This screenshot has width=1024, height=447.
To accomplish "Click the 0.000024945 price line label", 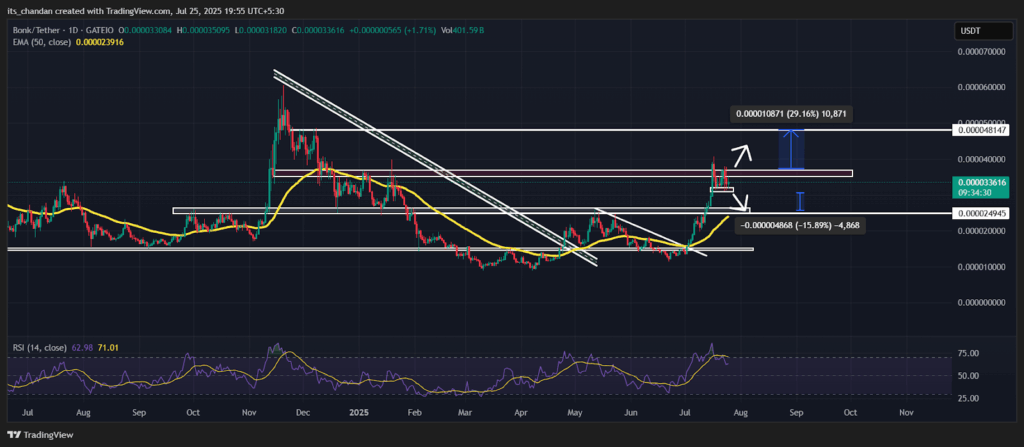I will tap(980, 213).
